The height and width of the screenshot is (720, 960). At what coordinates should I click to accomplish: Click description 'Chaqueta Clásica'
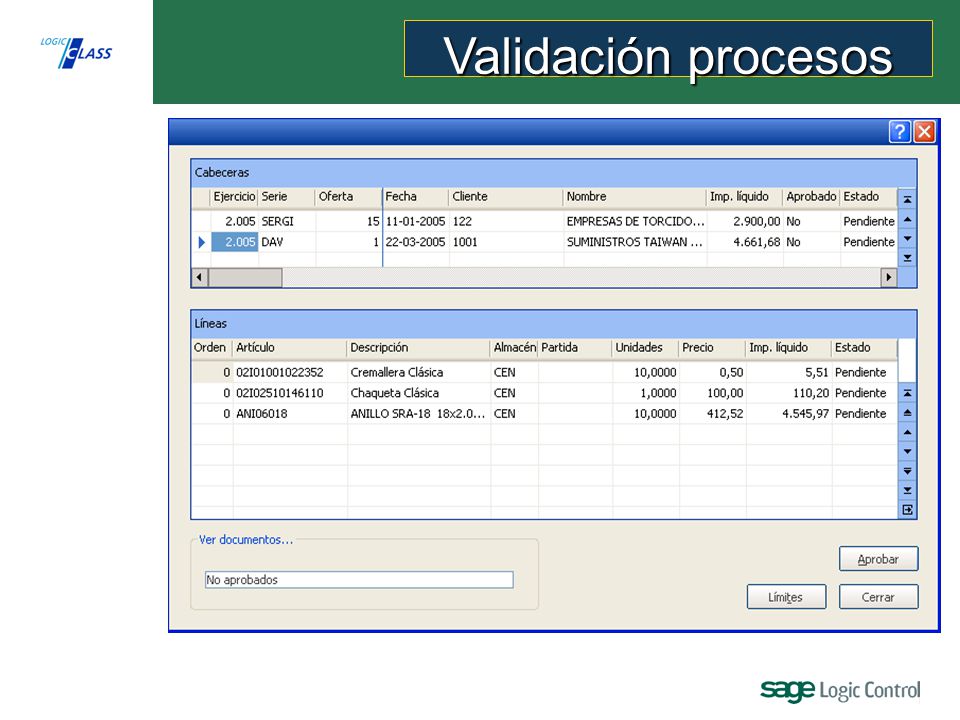(419, 393)
